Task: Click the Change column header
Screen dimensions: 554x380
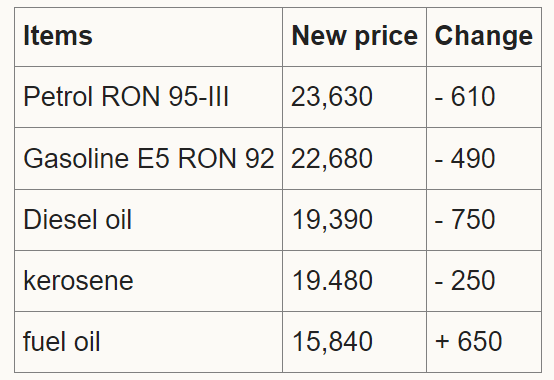Action: click(x=484, y=37)
